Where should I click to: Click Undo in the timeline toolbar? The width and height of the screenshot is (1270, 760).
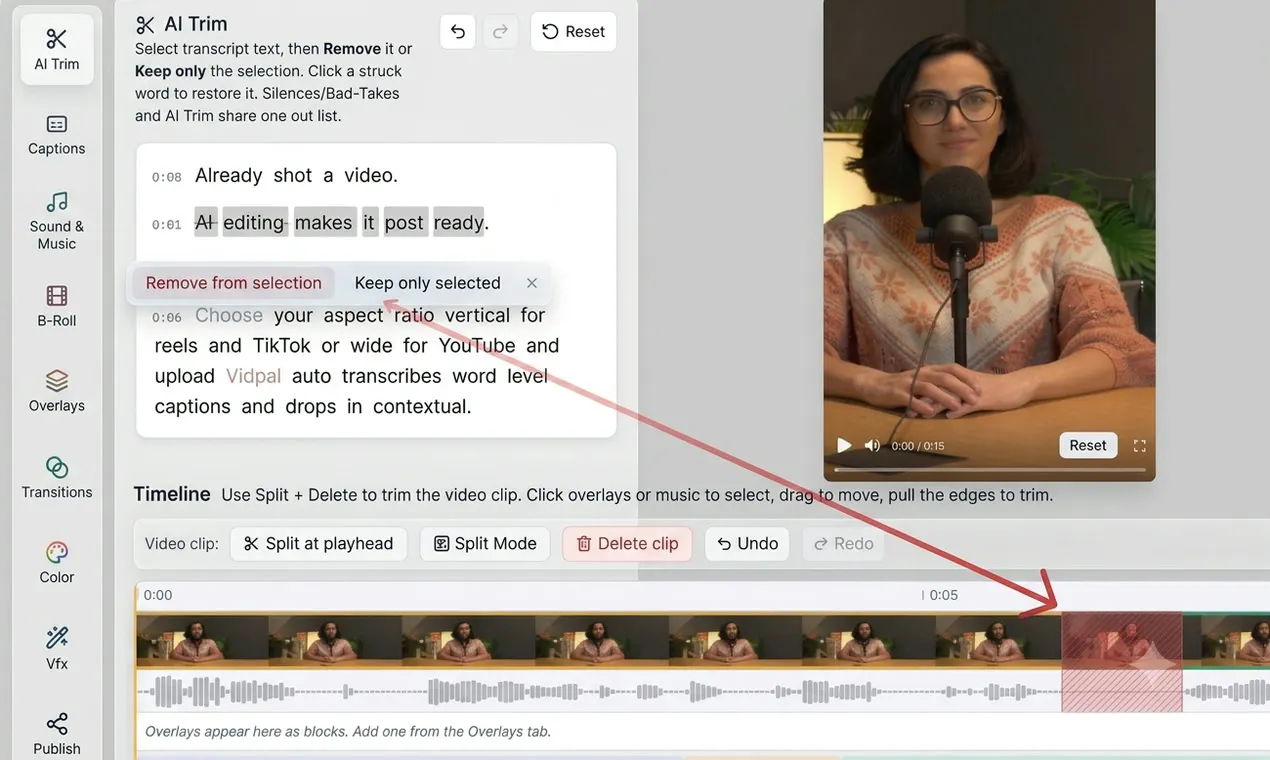tap(748, 544)
